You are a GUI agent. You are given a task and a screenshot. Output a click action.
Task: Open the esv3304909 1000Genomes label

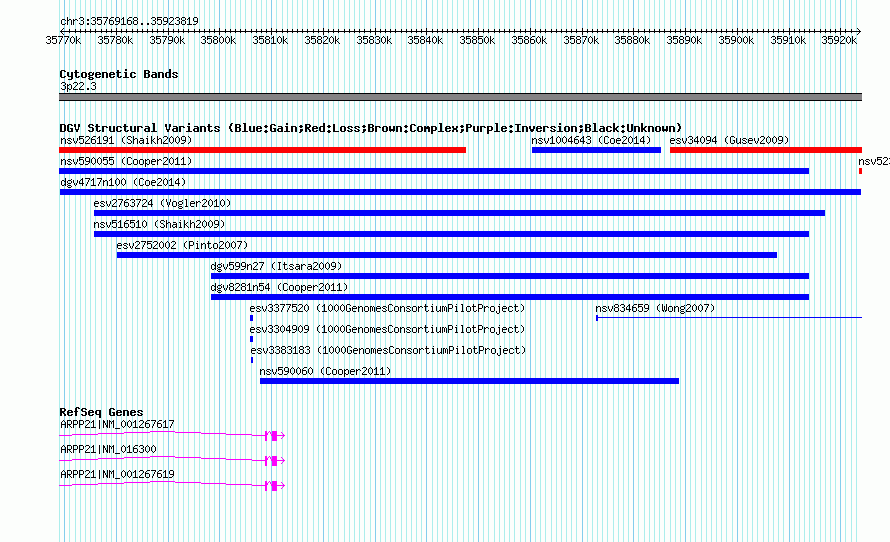[x=387, y=329]
